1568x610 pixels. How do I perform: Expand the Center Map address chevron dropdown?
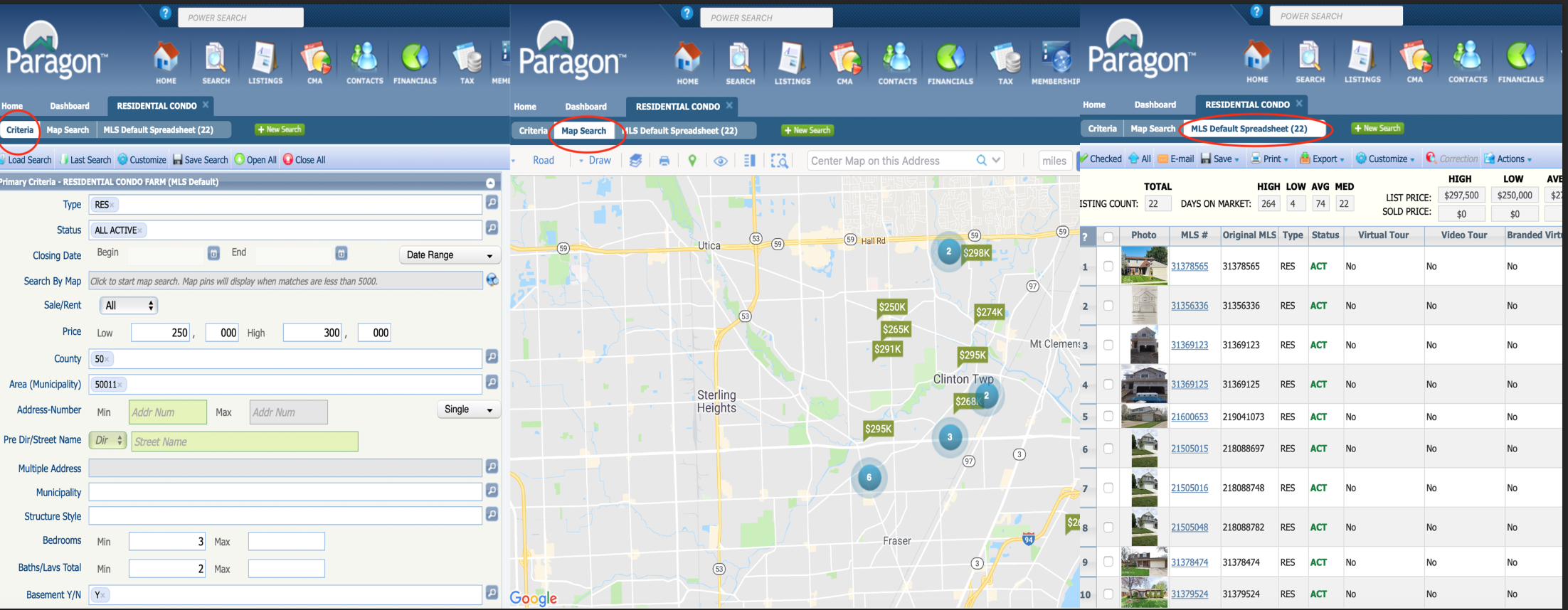point(997,161)
